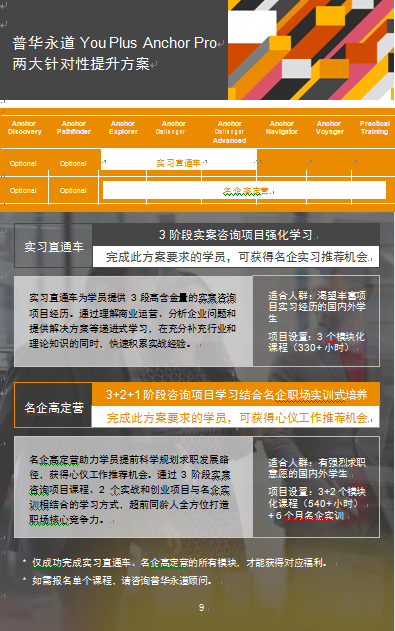Select the 'Anchor Discovery' table header cell
This screenshot has height=631, width=395.
tap(24, 128)
